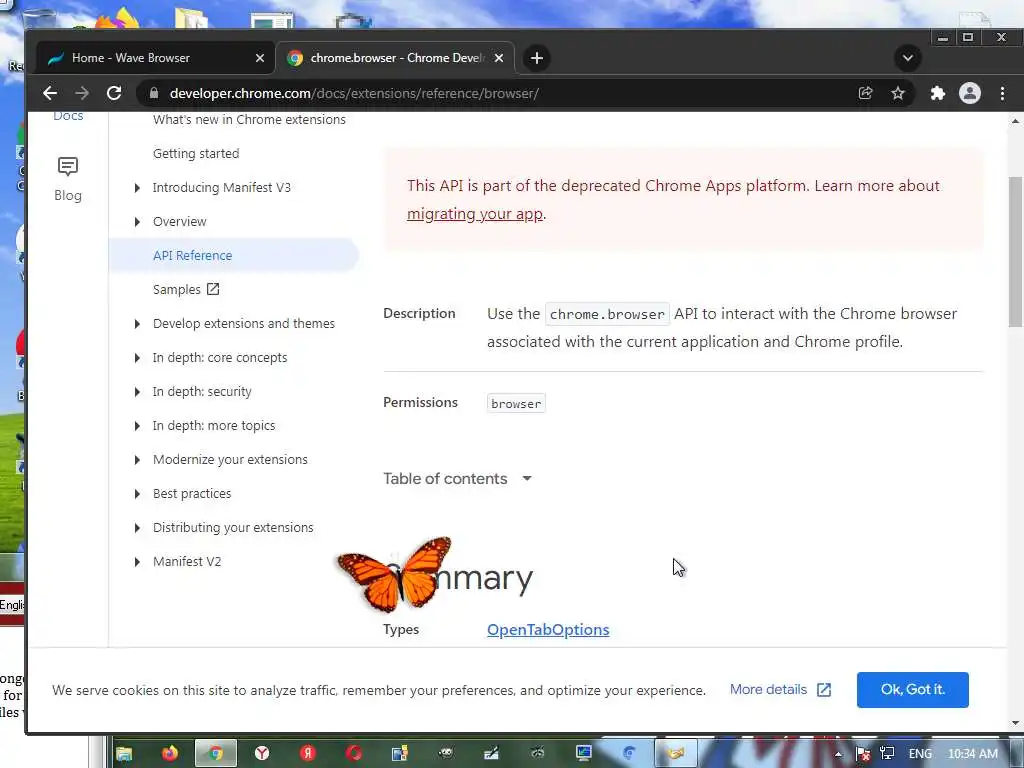Open the red Yandex Я taskbar icon
The height and width of the screenshot is (768, 1024).
point(308,754)
